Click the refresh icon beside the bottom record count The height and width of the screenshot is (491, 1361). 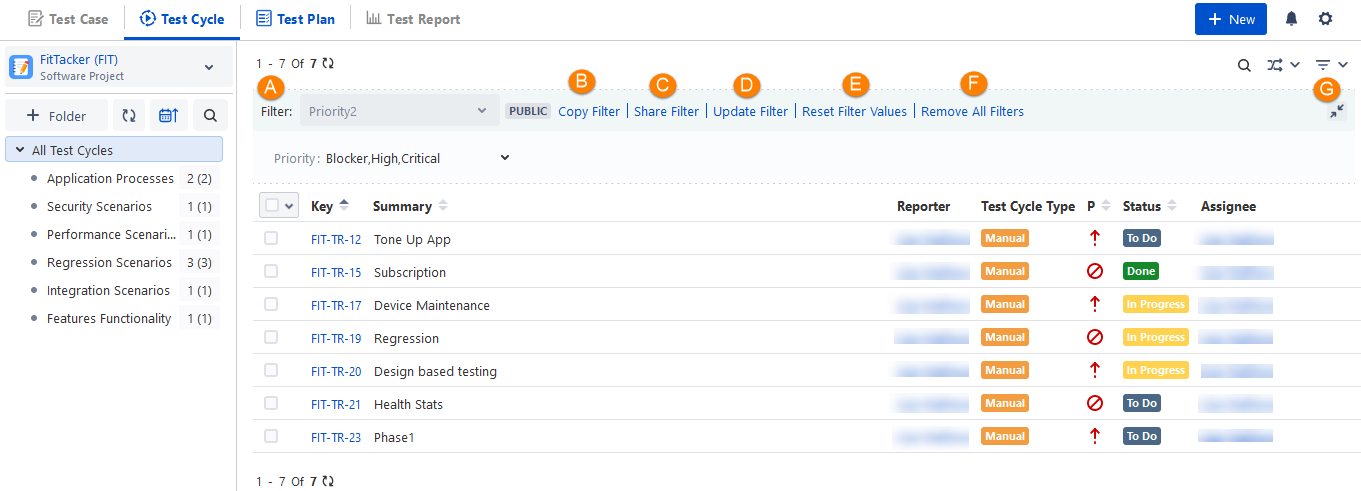tap(328, 481)
